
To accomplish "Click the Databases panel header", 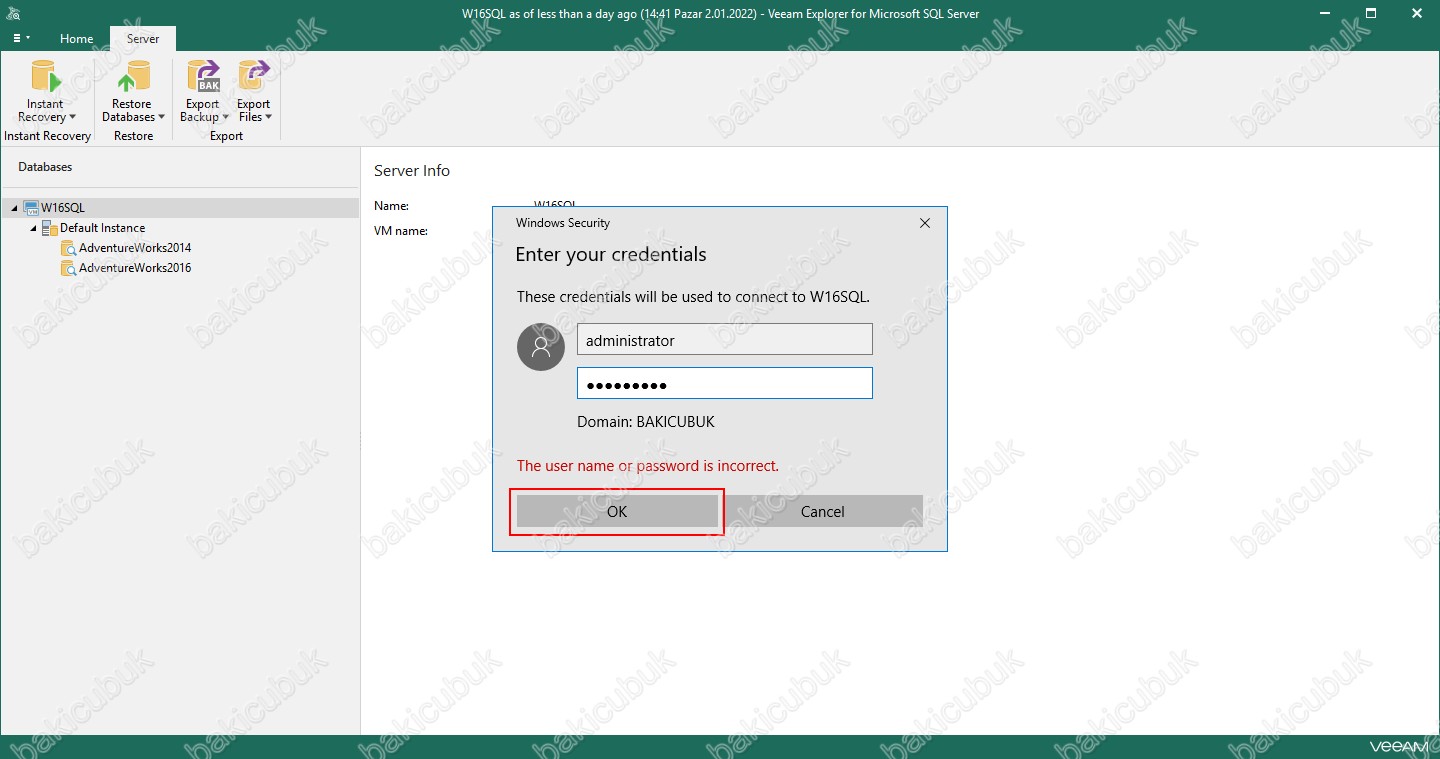I will pos(45,167).
